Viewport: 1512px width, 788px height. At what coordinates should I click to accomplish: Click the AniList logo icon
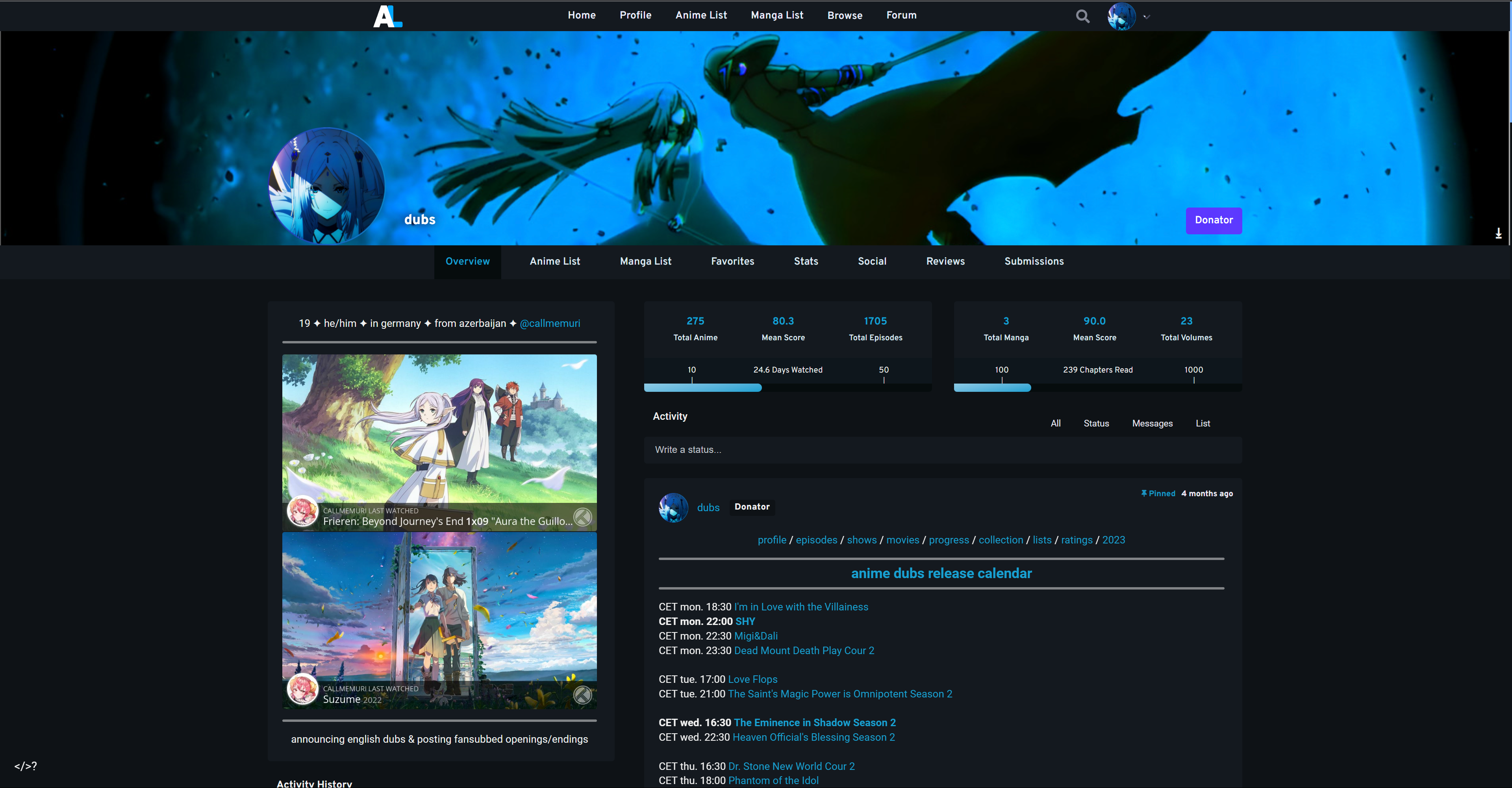(387, 16)
